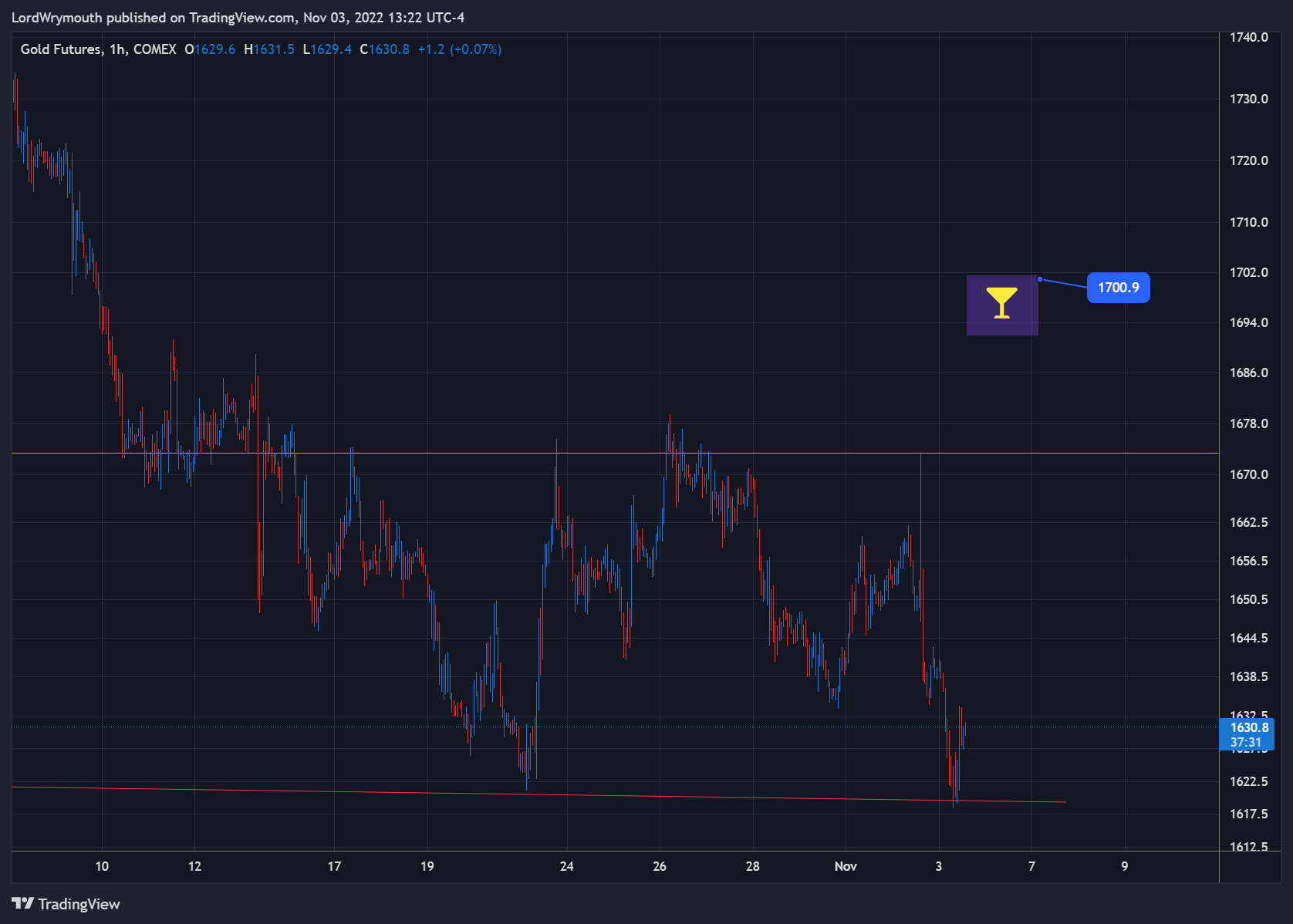1293x924 pixels.
Task: Click the date label 3 on time axis
Action: click(x=939, y=866)
